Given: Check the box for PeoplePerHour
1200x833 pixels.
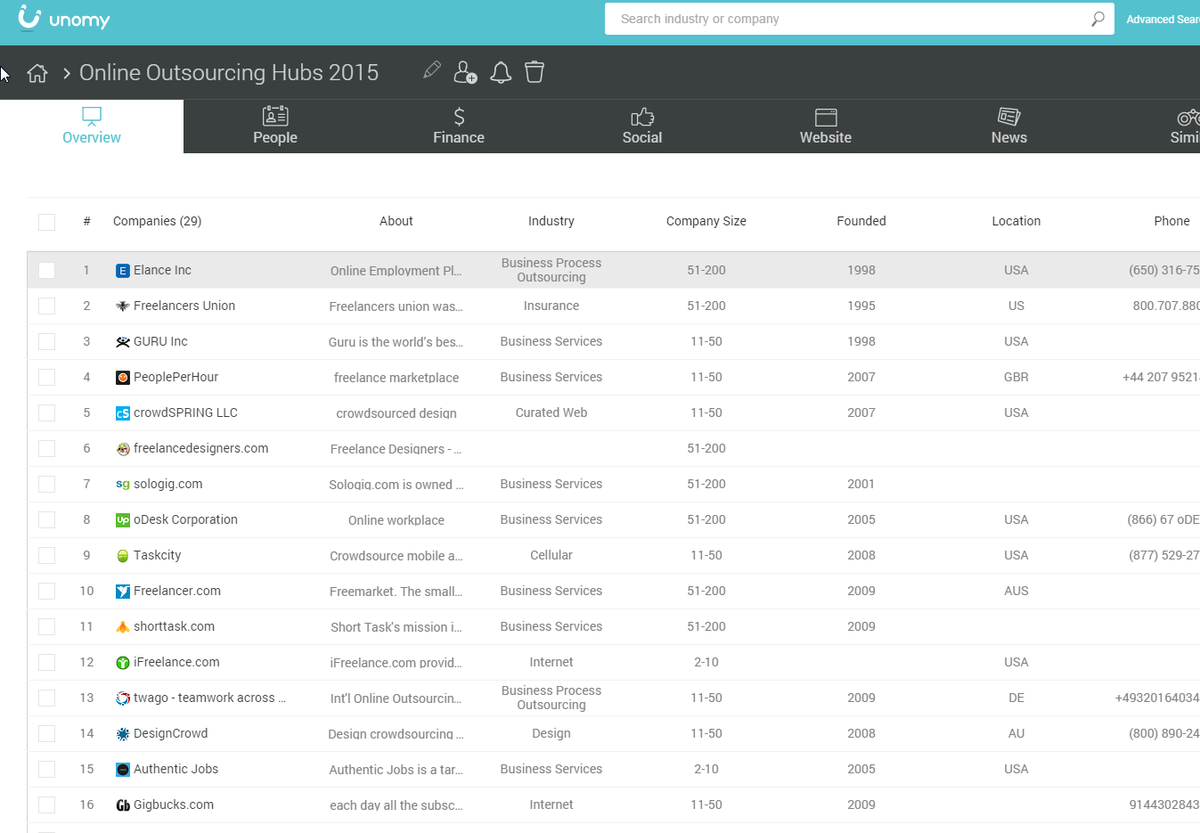Looking at the screenshot, I should [47, 377].
